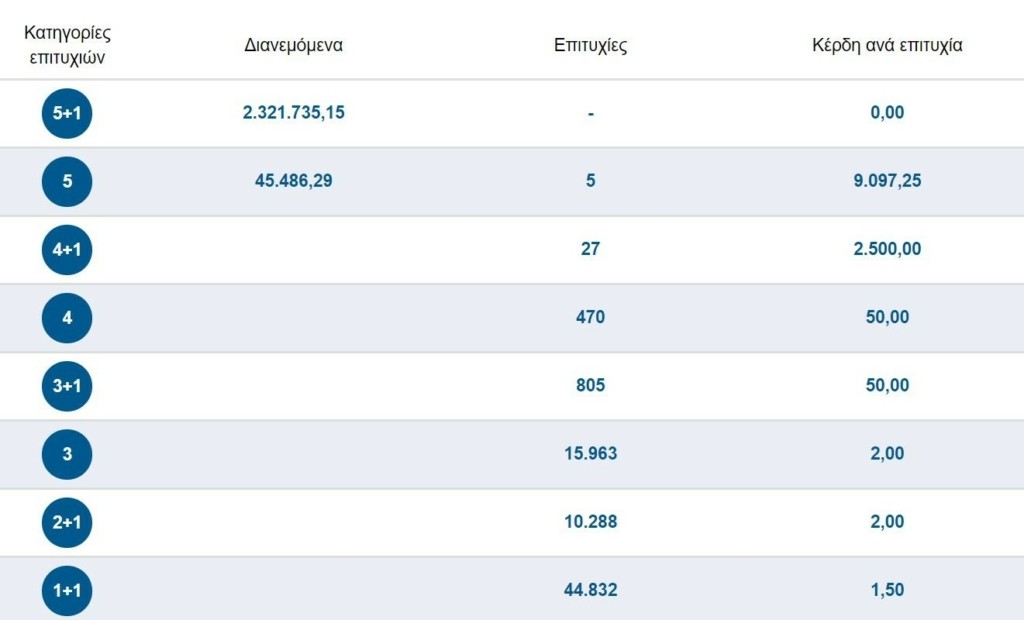Viewport: 1024px width, 620px height.
Task: Click the 1+1 category badge
Action: 67,591
